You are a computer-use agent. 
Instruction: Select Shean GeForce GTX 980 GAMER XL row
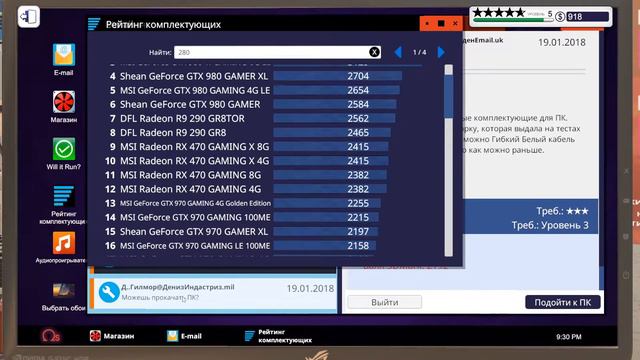255,76
